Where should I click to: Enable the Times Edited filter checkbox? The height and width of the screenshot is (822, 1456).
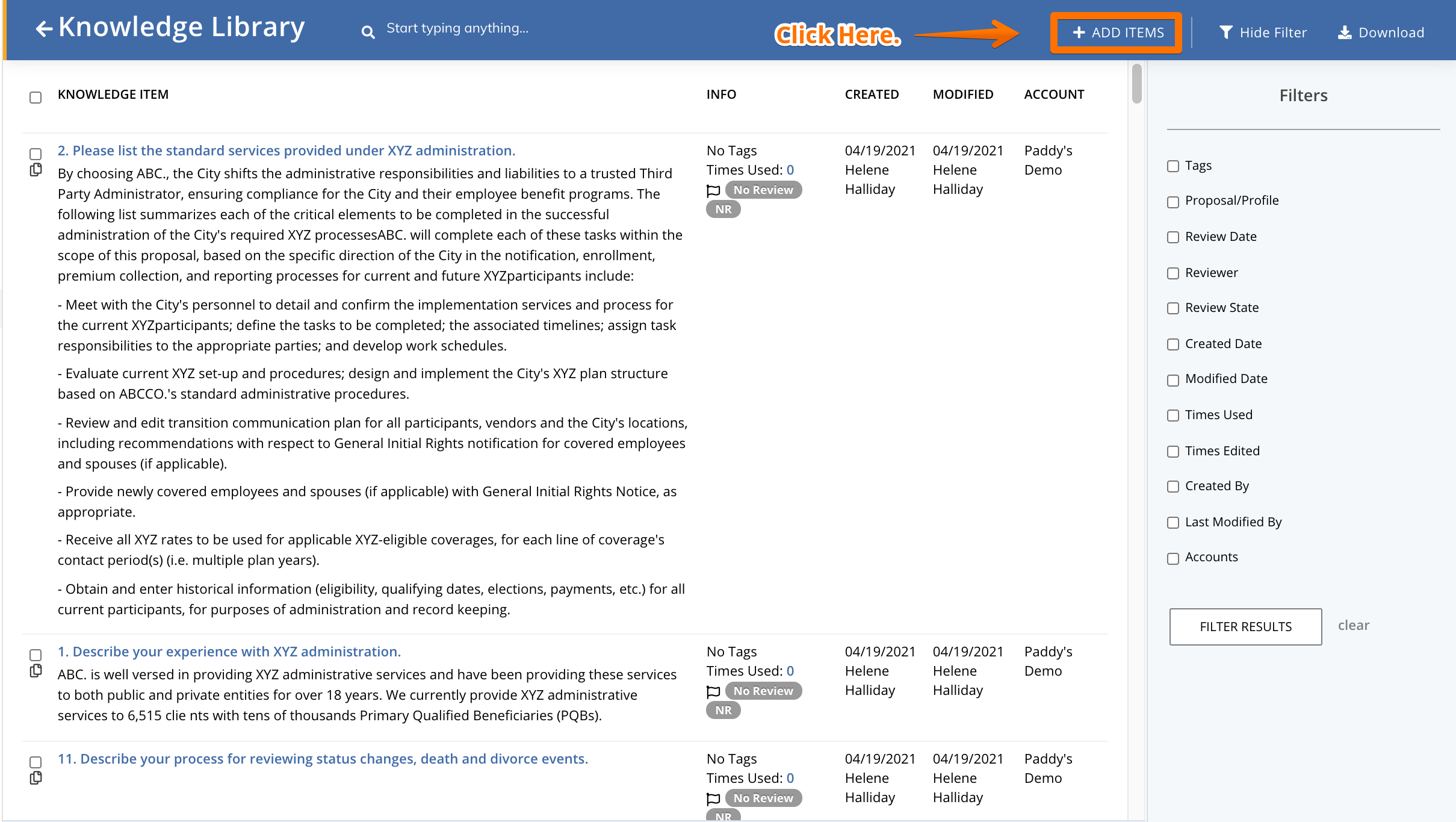pyautogui.click(x=1173, y=452)
